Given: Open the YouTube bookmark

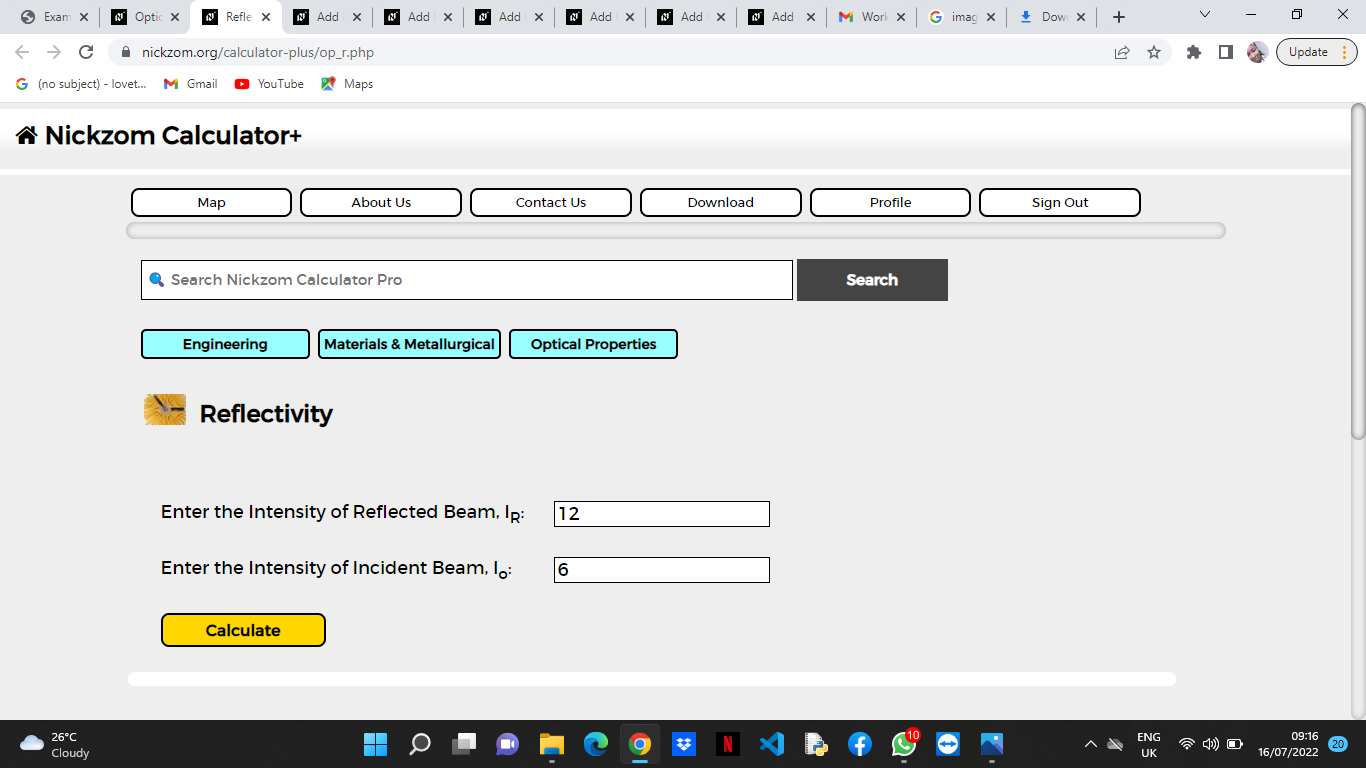Looking at the screenshot, I should coord(269,84).
